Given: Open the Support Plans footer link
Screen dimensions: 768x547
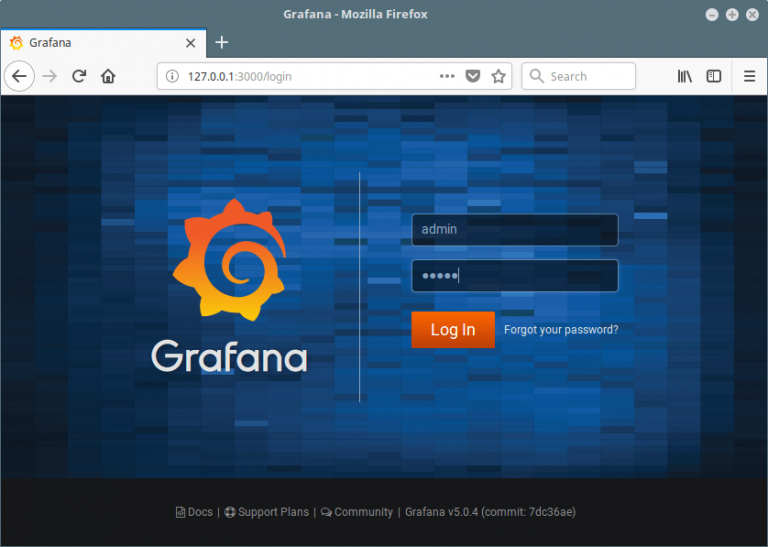Looking at the screenshot, I should [266, 512].
